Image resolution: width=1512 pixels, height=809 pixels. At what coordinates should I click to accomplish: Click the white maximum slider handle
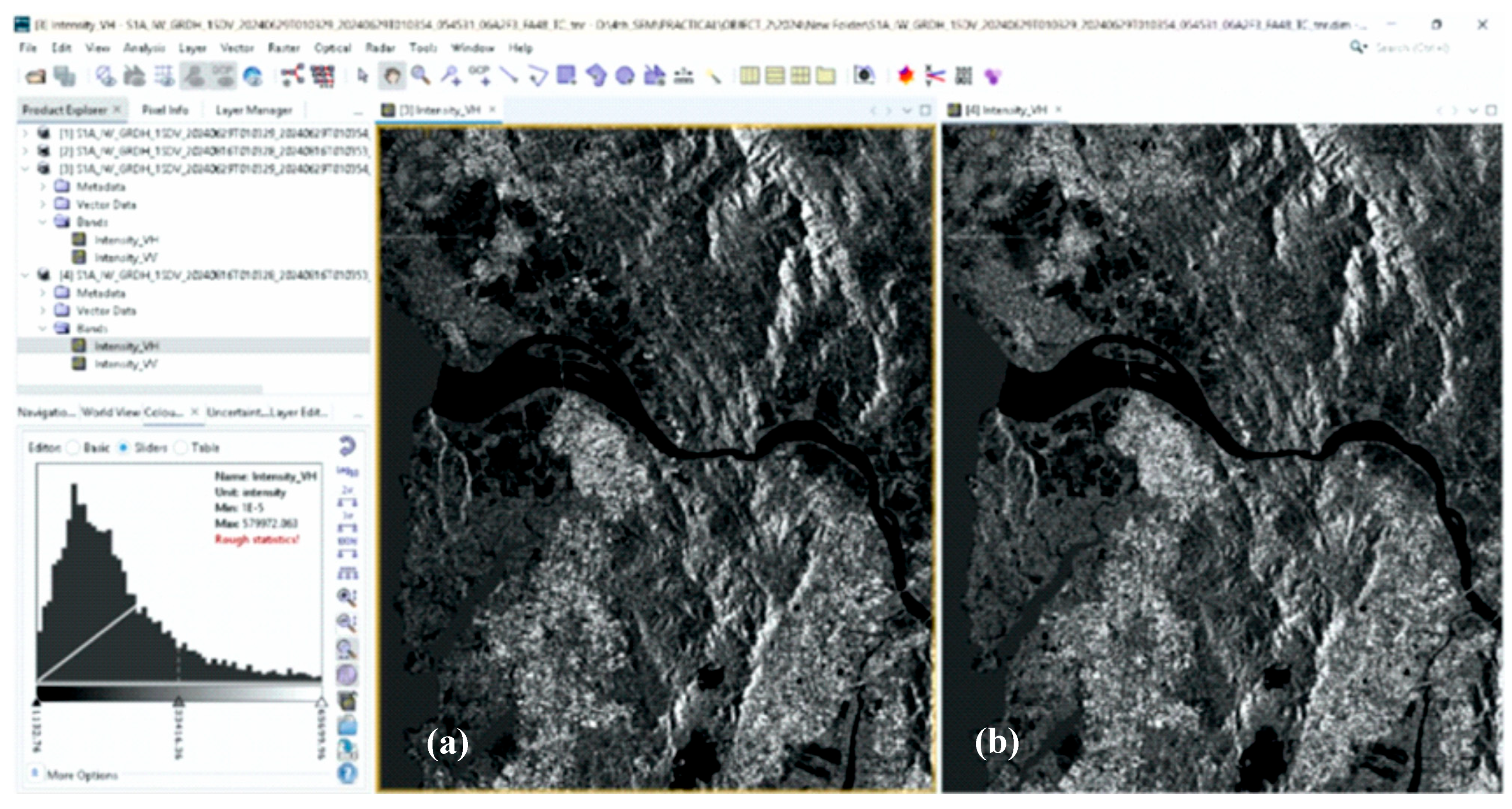point(321,702)
